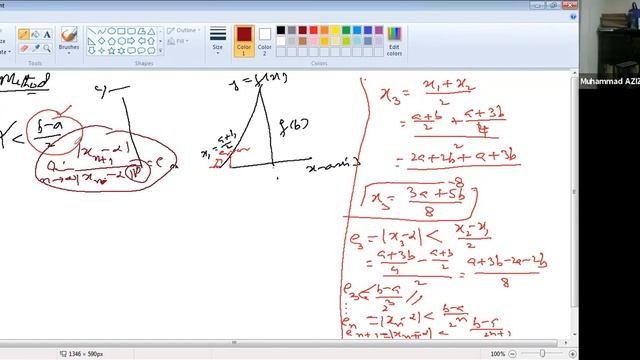640x360 pixels.
Task: Click the zoom slider handle
Action: point(542,353)
